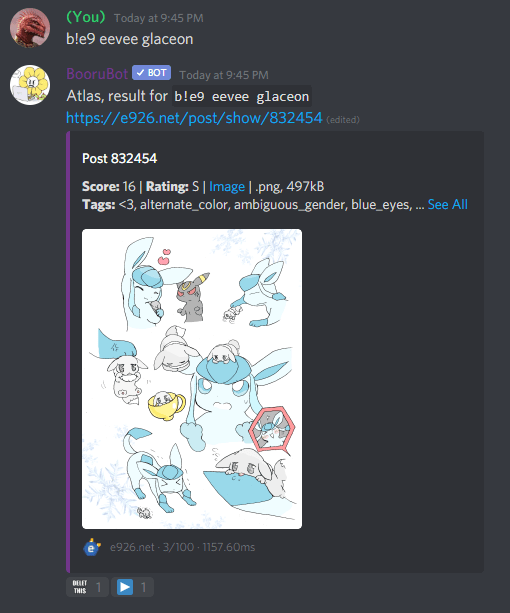Screen dimensions: 510x613
Task: Open the Glaceon artwork thumbnail
Action: coord(192,379)
